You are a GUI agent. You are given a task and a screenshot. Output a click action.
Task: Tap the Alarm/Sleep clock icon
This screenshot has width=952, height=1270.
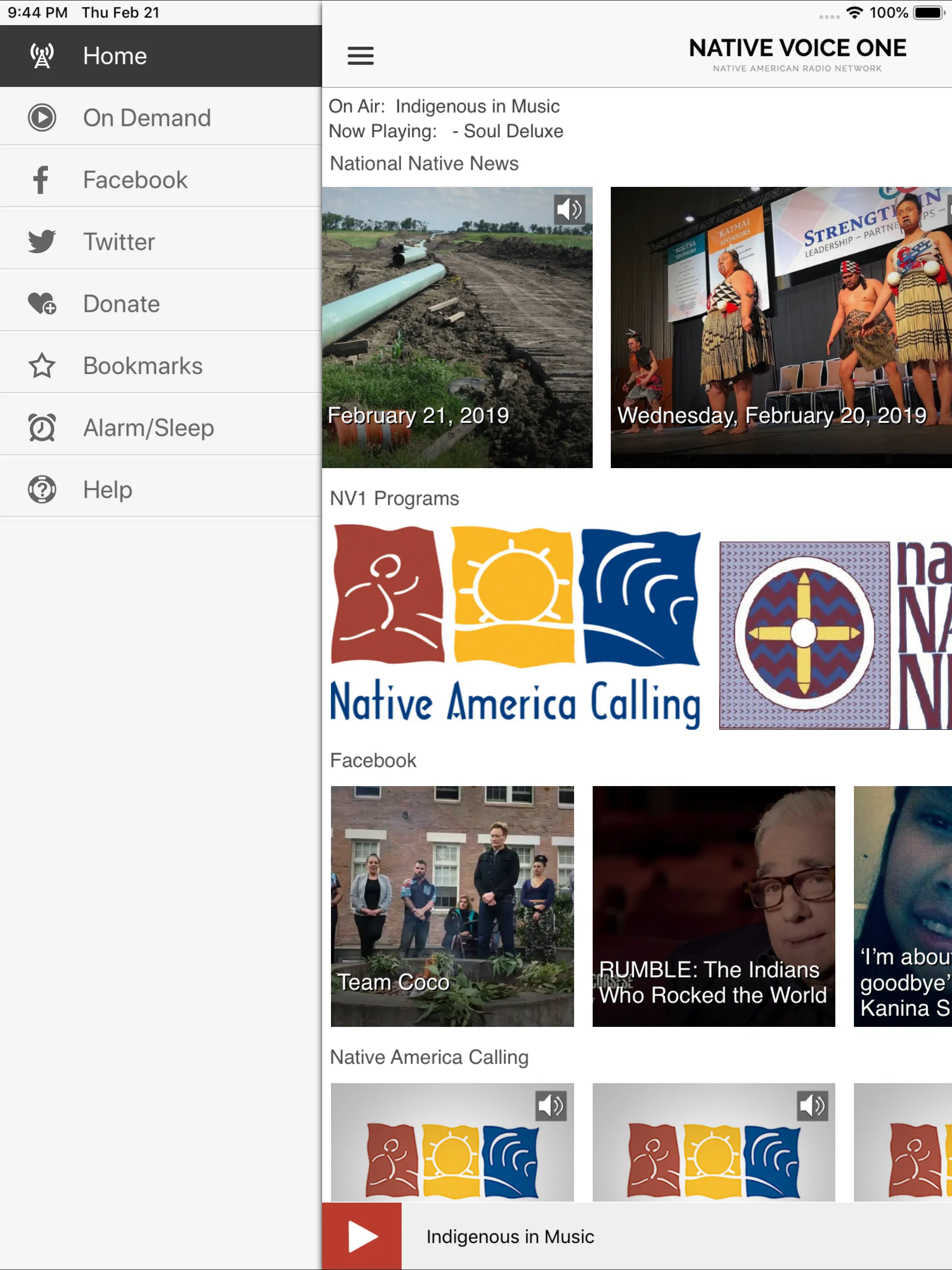pyautogui.click(x=42, y=428)
